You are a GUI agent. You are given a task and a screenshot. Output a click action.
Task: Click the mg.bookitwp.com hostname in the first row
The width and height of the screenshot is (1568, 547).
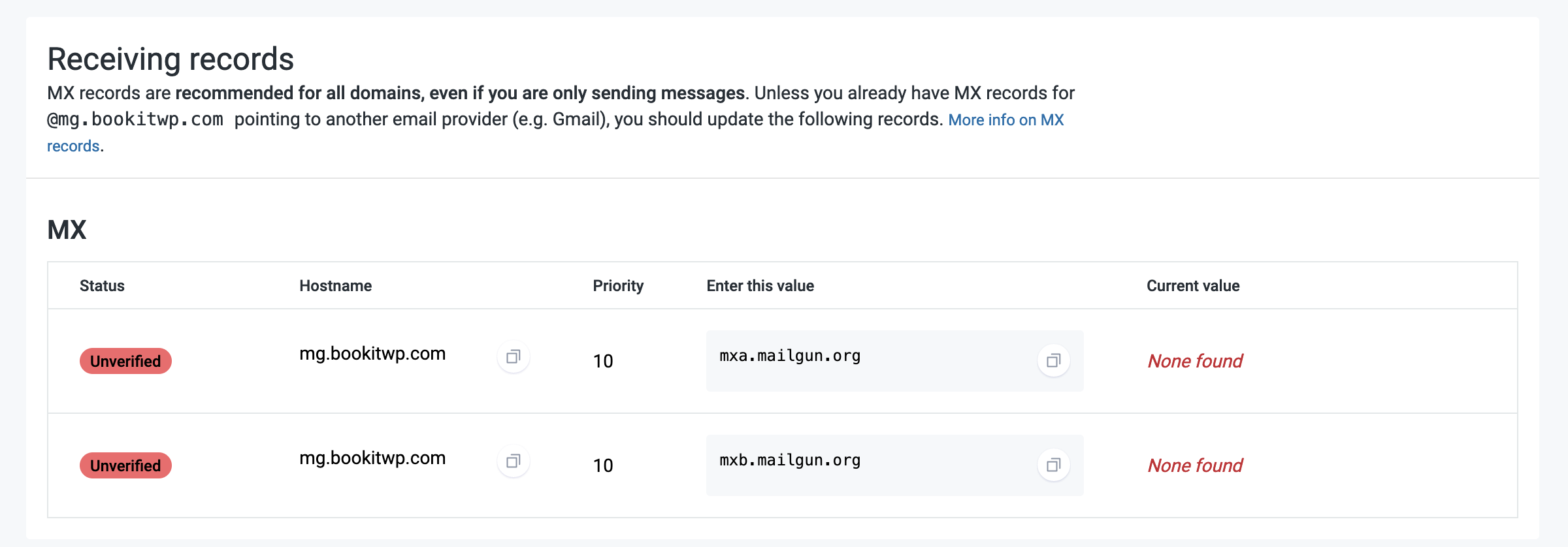372,354
